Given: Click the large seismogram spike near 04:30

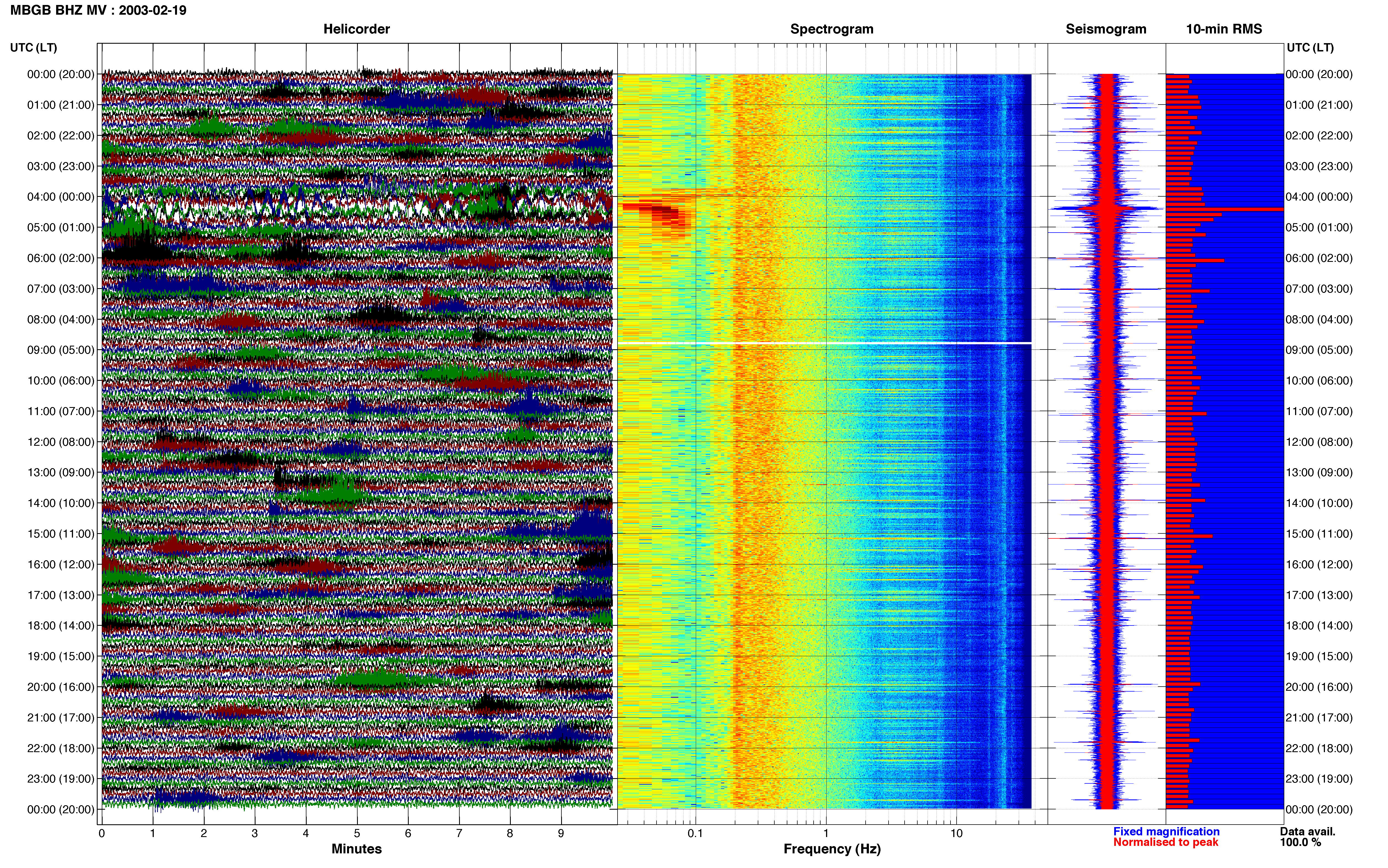Looking at the screenshot, I should pyautogui.click(x=1107, y=209).
